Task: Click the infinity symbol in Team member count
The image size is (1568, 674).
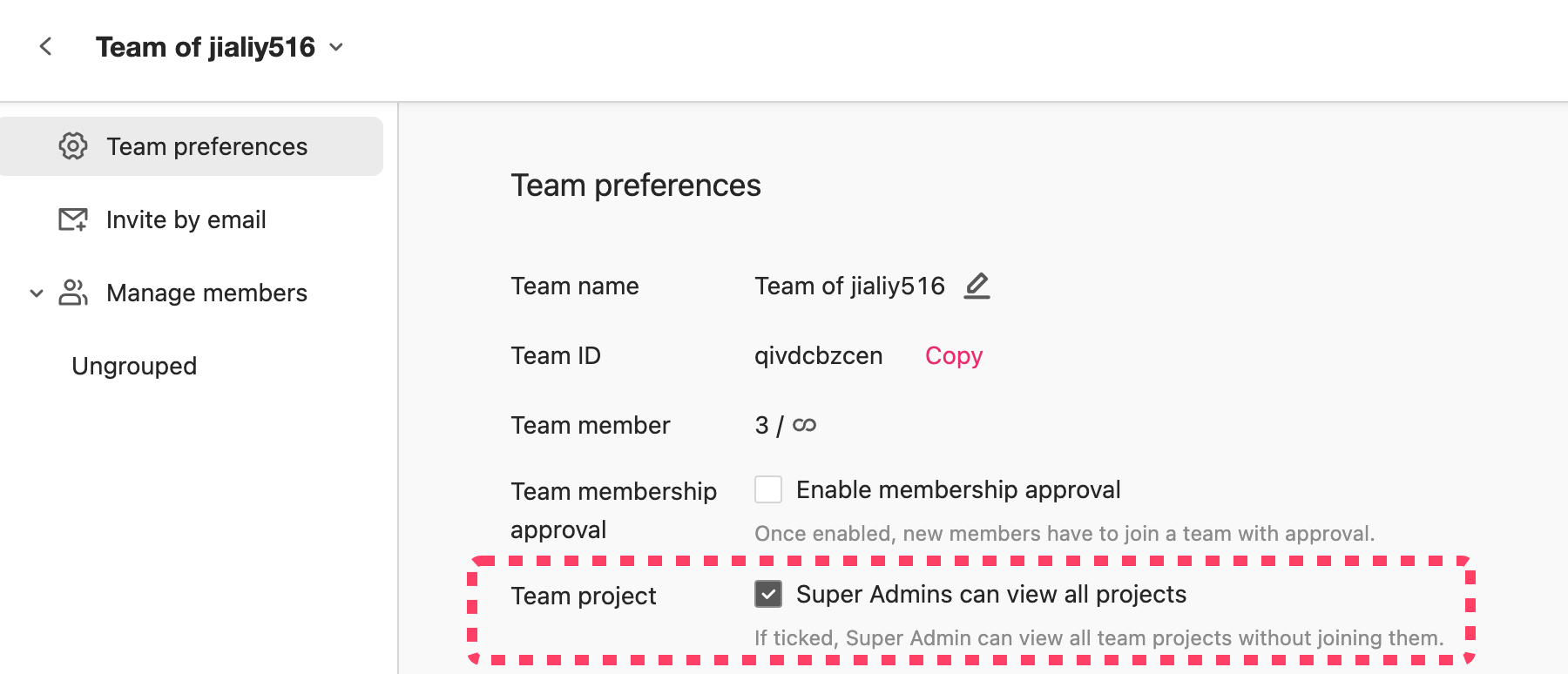Action: click(x=805, y=425)
